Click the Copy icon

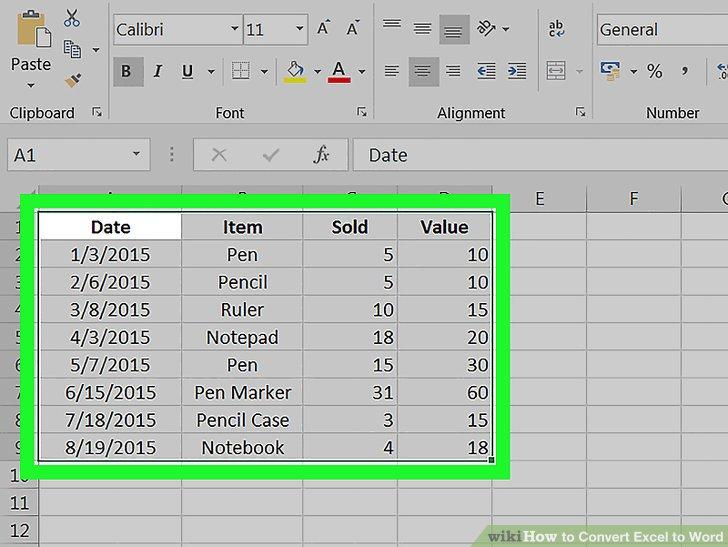point(72,49)
